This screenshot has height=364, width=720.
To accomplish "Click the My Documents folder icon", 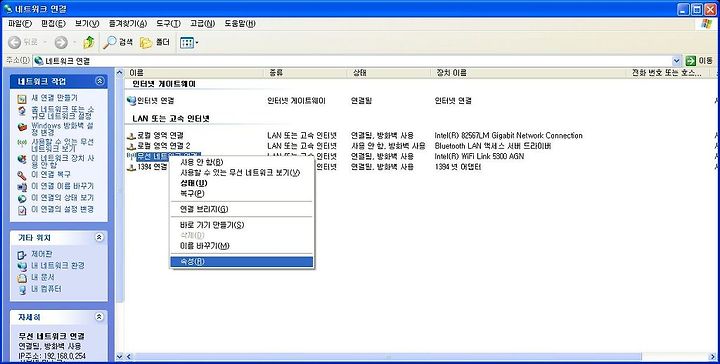I will click(22, 278).
